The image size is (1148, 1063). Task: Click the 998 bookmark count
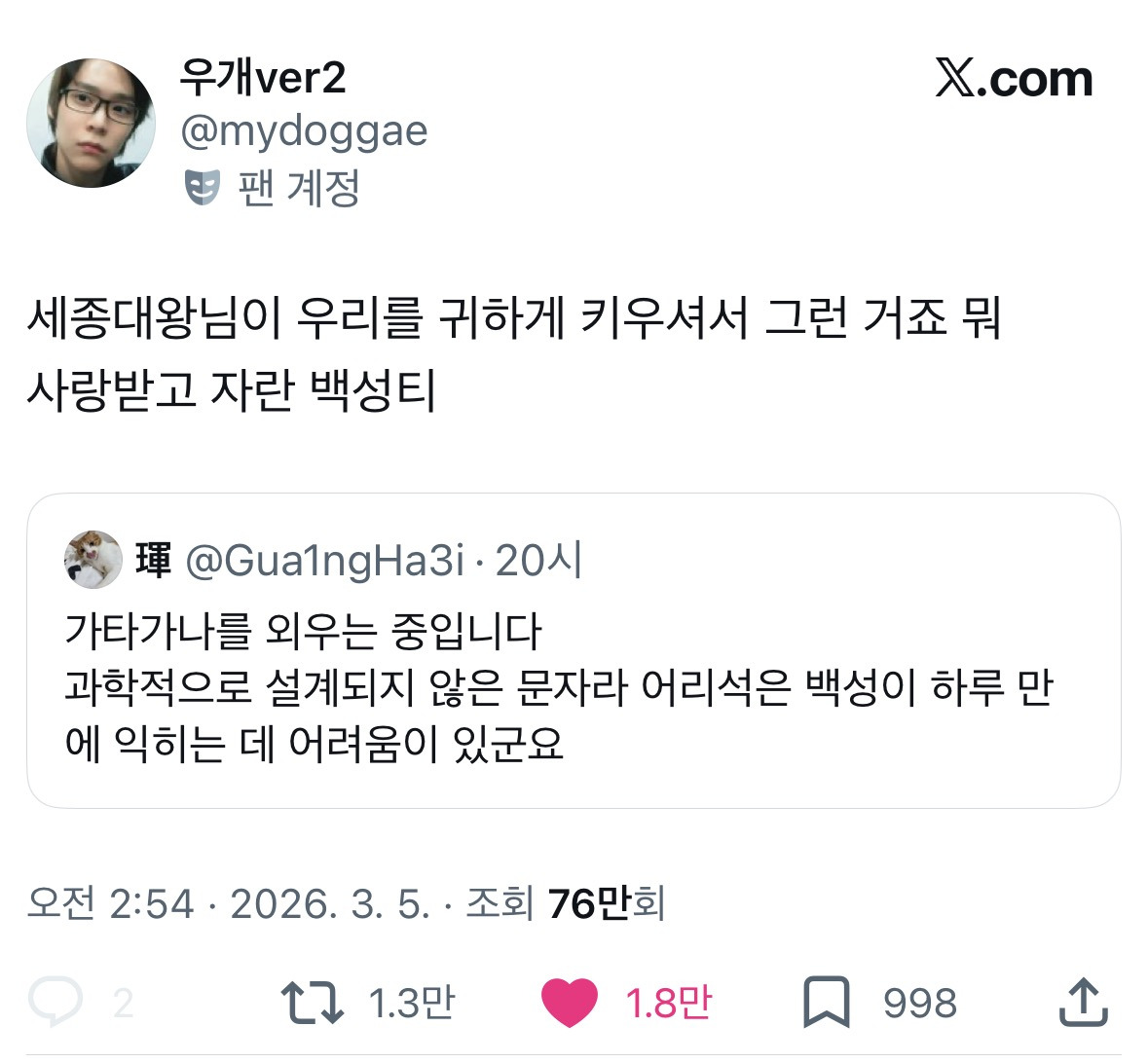point(919,1004)
